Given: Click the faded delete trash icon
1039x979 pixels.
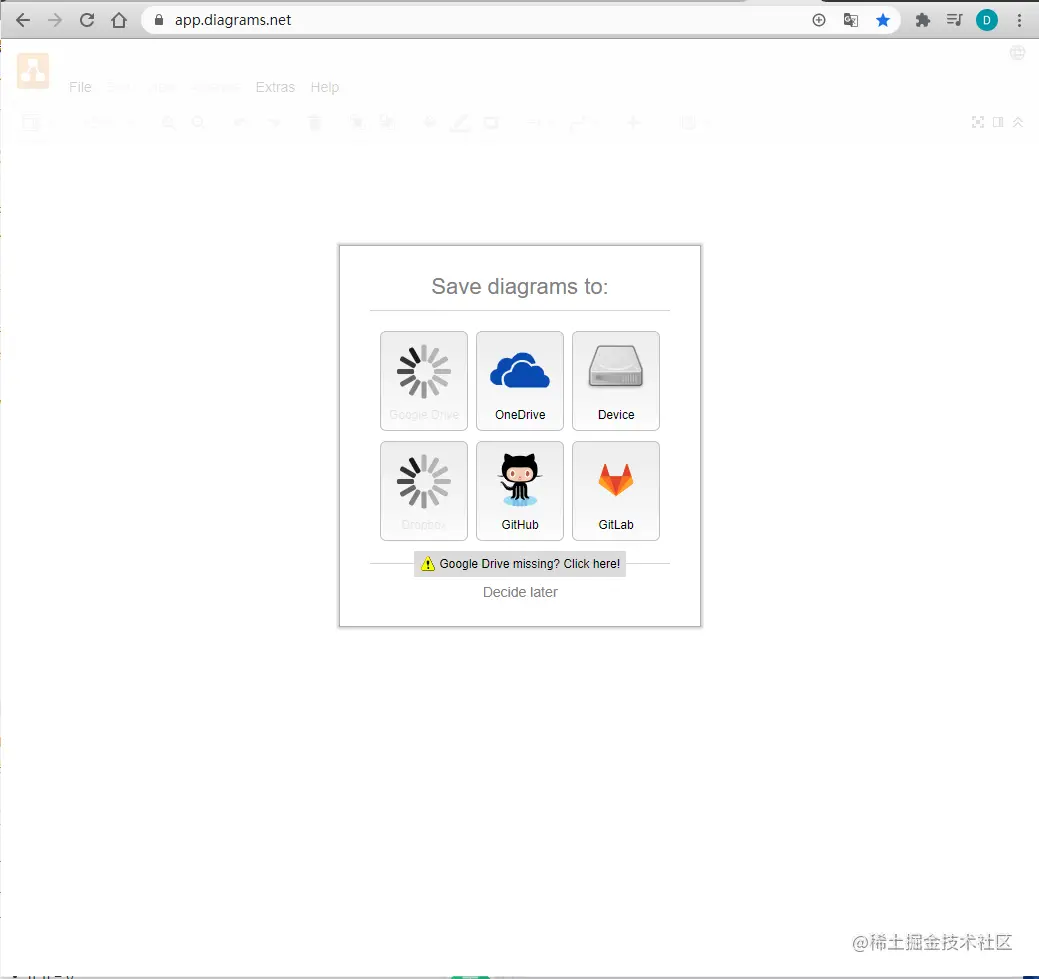Looking at the screenshot, I should [315, 122].
